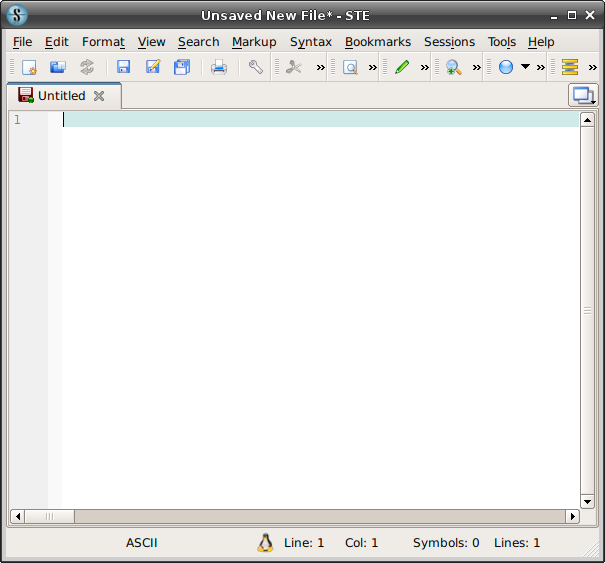Viewport: 605px width, 563px height.
Task: Click the "Line: 1" status entry
Action: pyautogui.click(x=304, y=543)
